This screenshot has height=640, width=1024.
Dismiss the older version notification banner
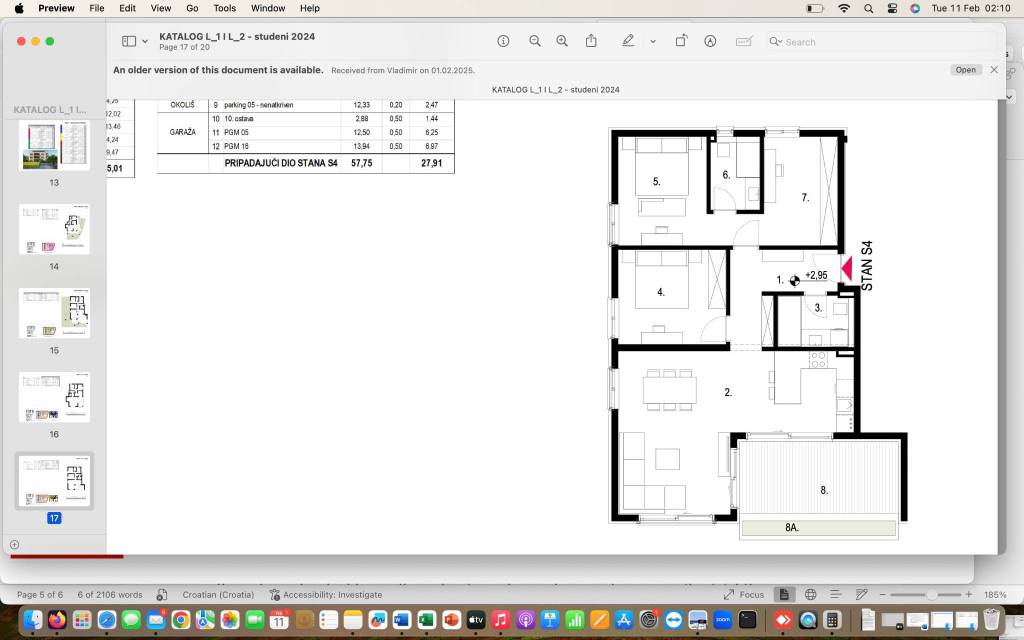point(993,70)
